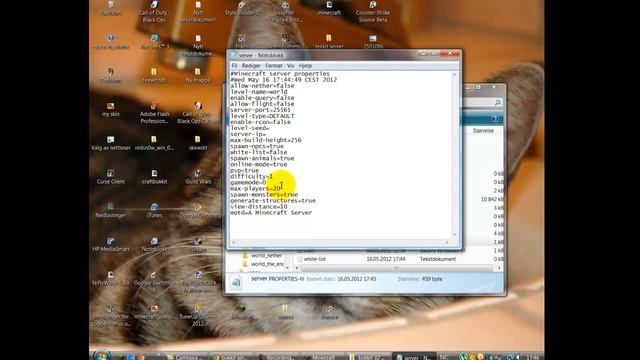Select the skinedit folder icon
Viewport: 640px width, 360px height.
pos(198,143)
